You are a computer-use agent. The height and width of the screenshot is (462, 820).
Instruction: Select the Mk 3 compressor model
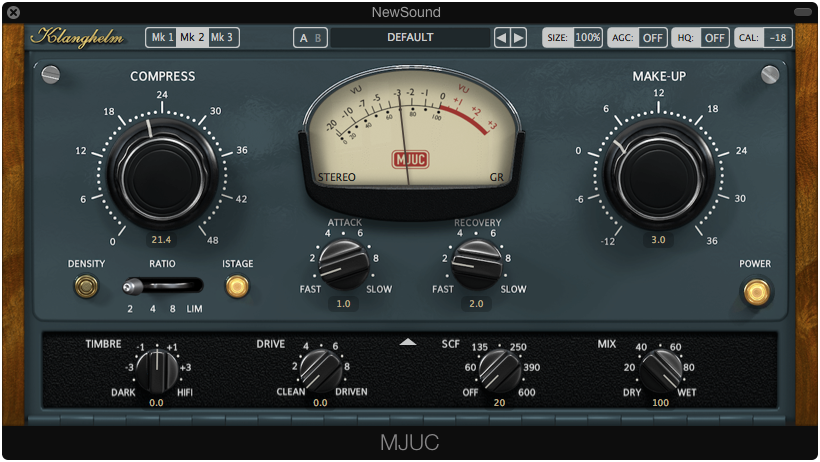pos(223,38)
